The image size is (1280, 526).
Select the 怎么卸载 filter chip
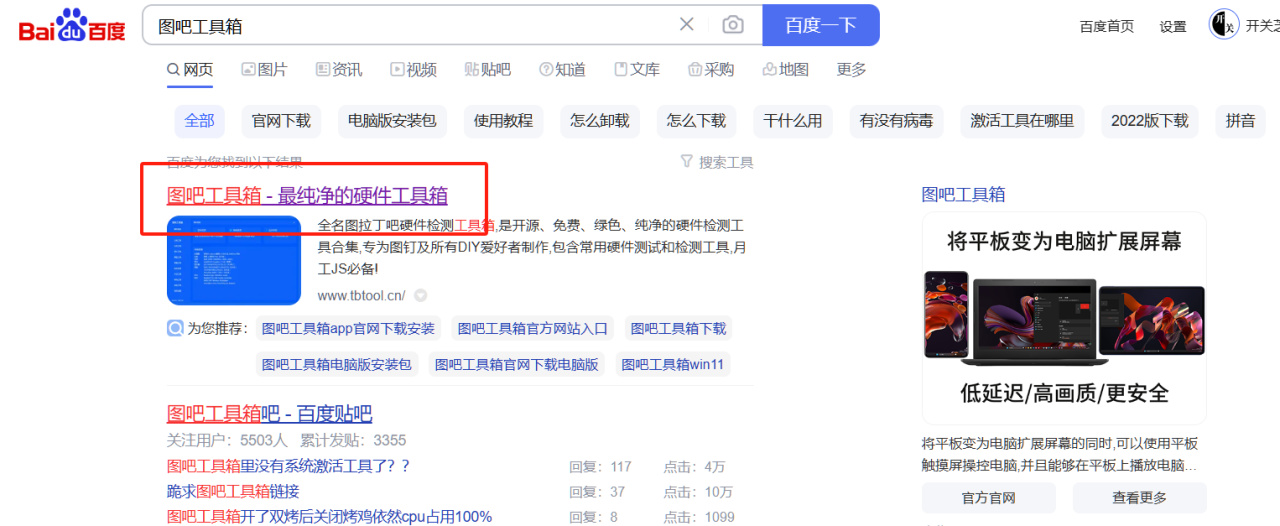click(600, 120)
